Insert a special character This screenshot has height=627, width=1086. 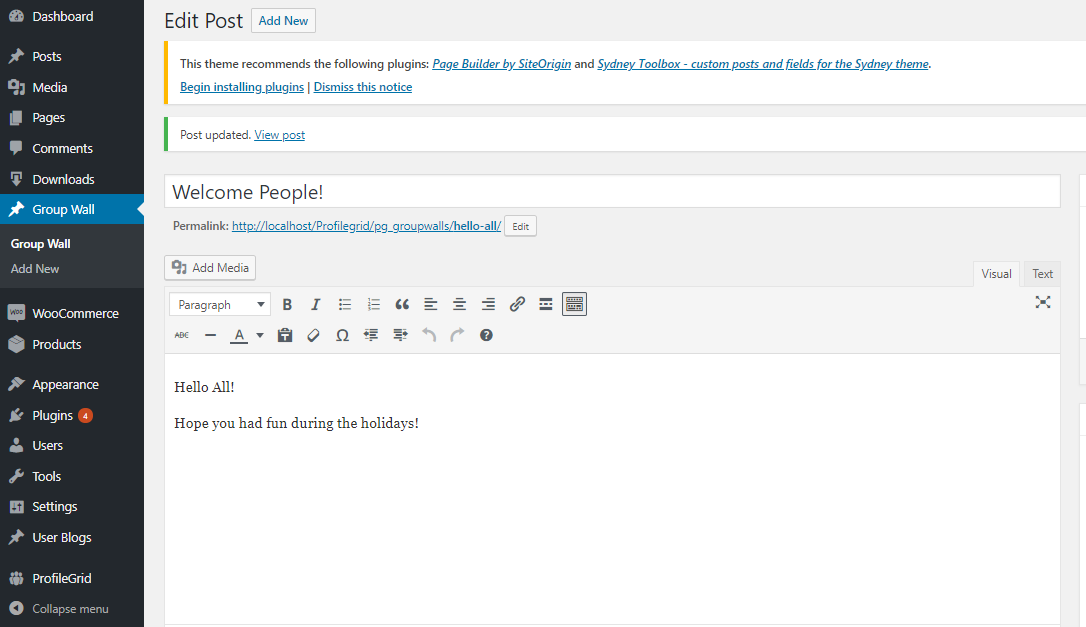pos(342,335)
